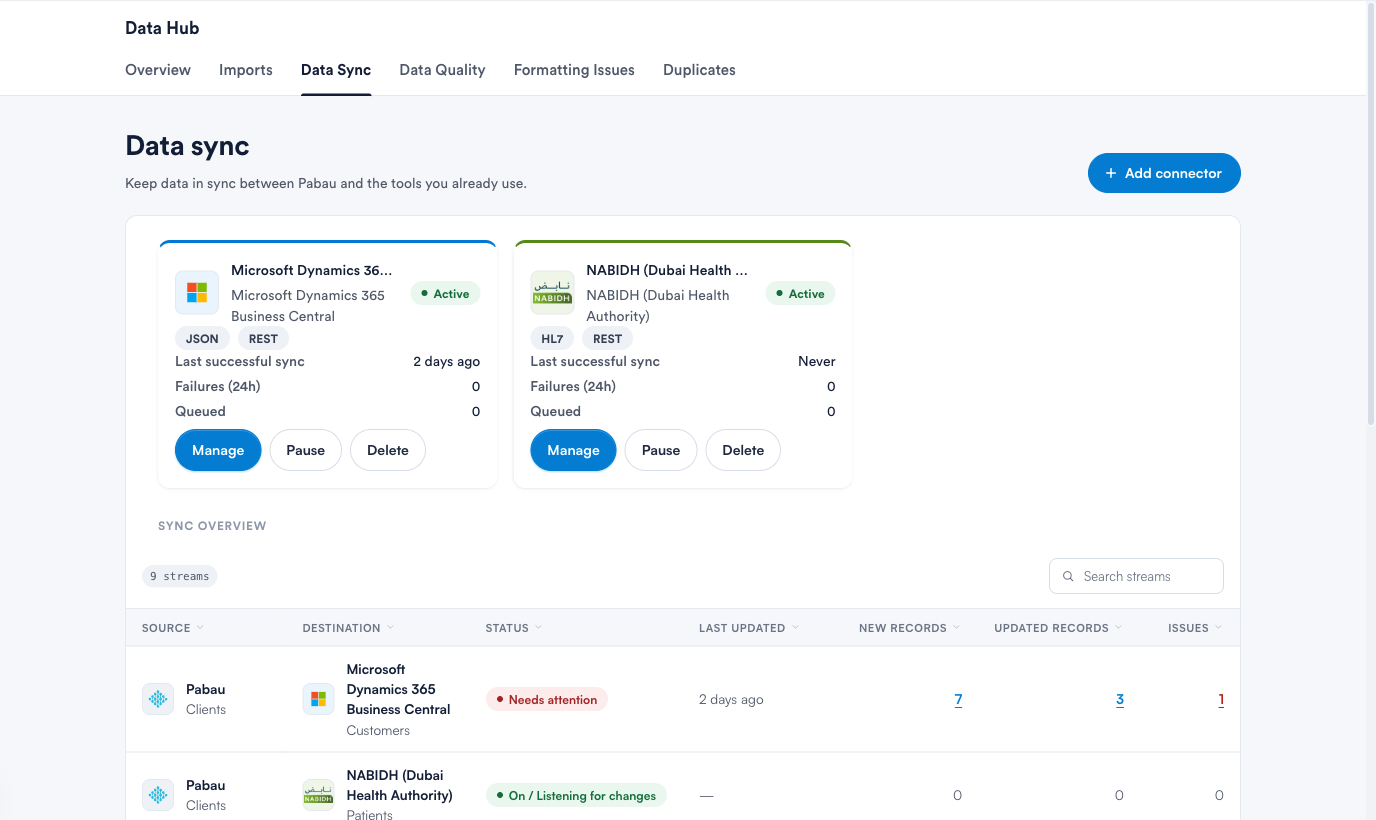Open the 7 new records link
Viewport: 1376px width, 820px height.
[x=958, y=699]
